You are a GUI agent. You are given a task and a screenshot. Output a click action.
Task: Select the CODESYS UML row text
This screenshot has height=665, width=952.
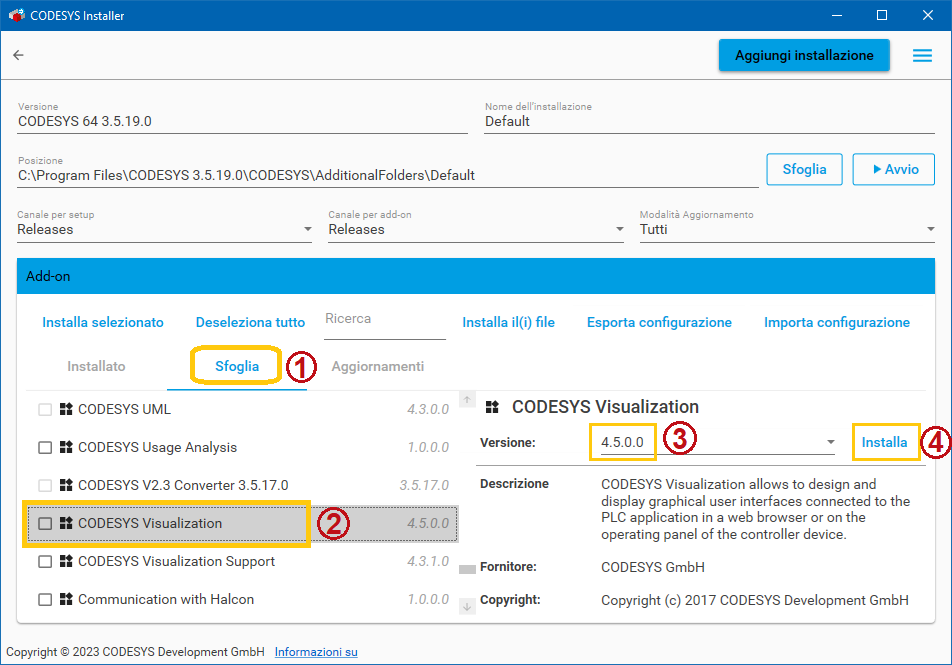pyautogui.click(x=124, y=409)
